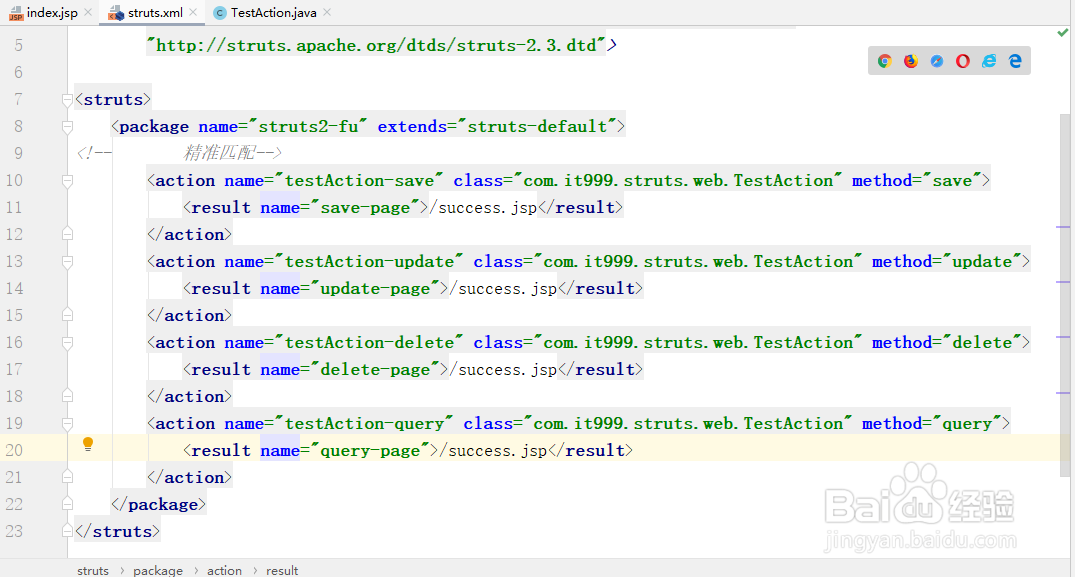This screenshot has width=1075, height=577.
Task: Collapse the struts tag at line 7
Action: tap(67, 100)
